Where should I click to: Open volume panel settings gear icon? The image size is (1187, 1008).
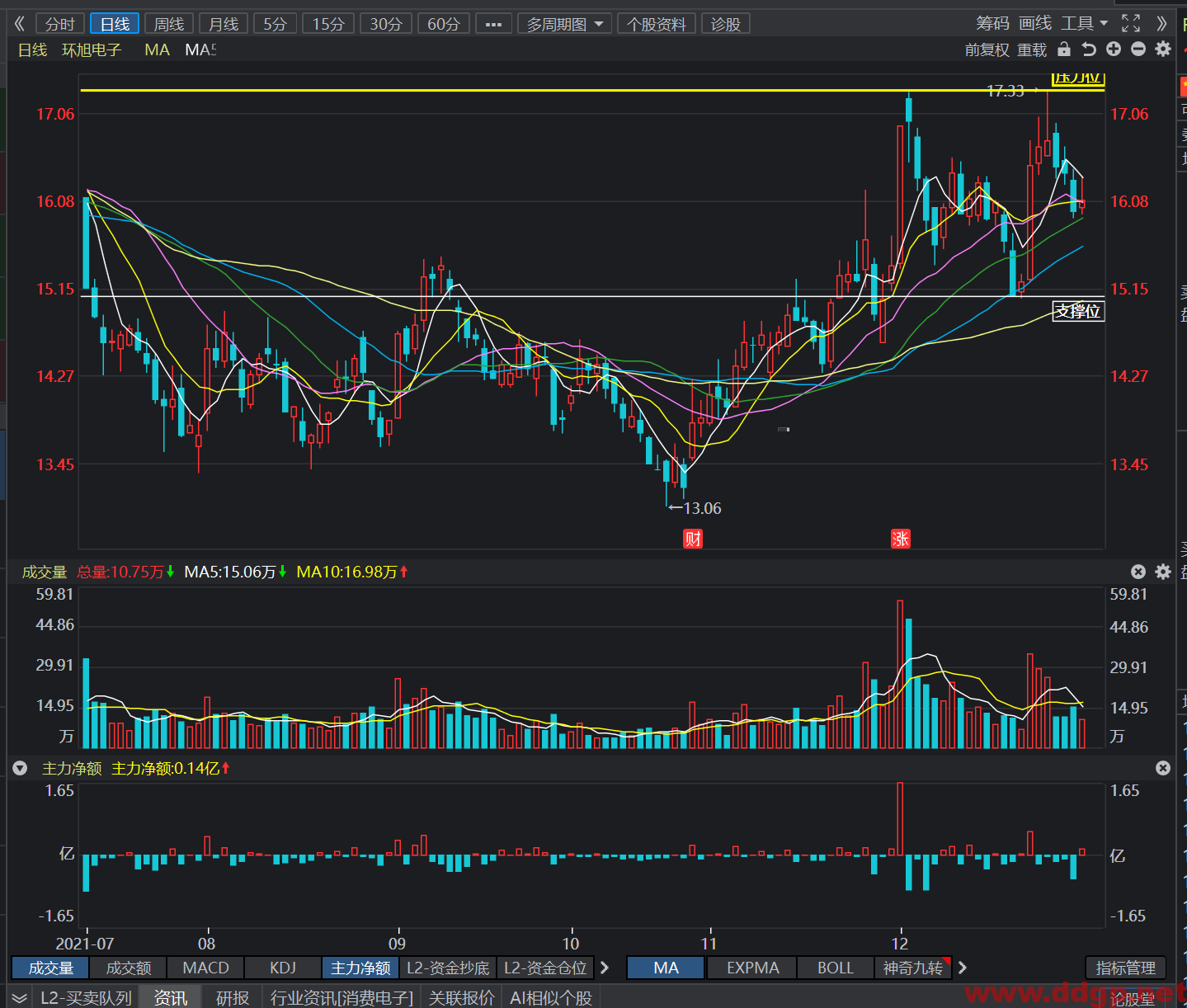click(1163, 572)
